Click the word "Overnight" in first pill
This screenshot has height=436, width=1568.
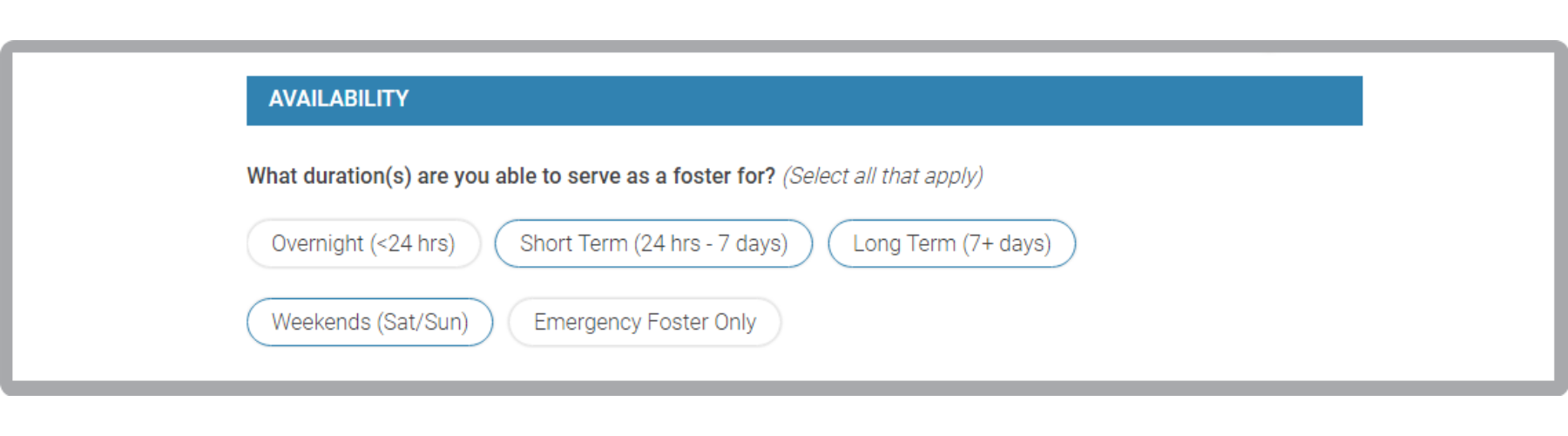pos(317,243)
